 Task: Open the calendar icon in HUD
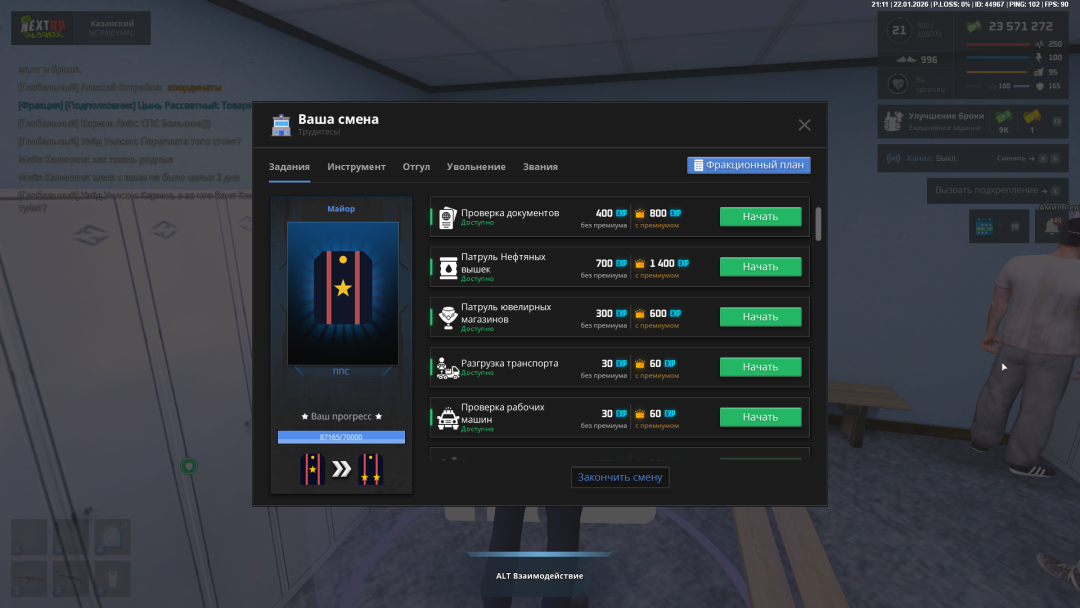pyautogui.click(x=984, y=227)
